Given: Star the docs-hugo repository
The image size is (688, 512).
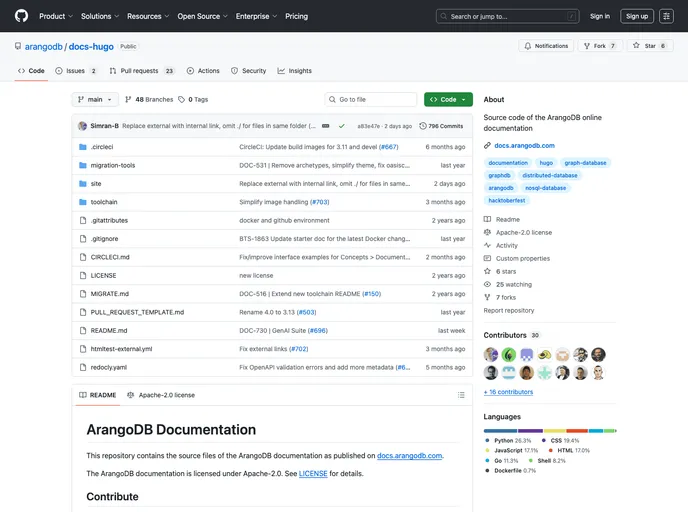Looking at the screenshot, I should 650,46.
